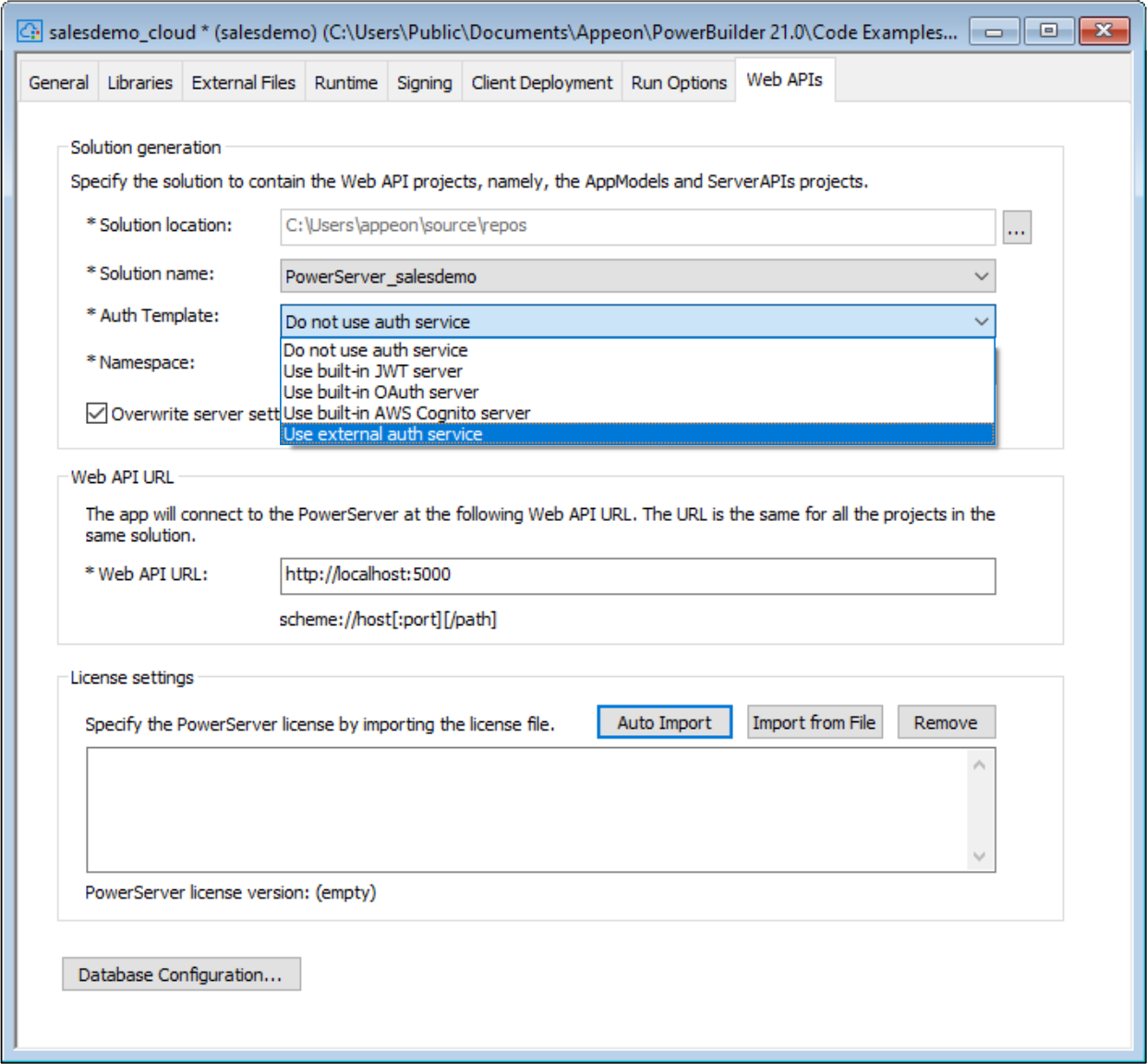The width and height of the screenshot is (1147, 1064).
Task: Maximize the project painter window
Action: tap(1049, 31)
